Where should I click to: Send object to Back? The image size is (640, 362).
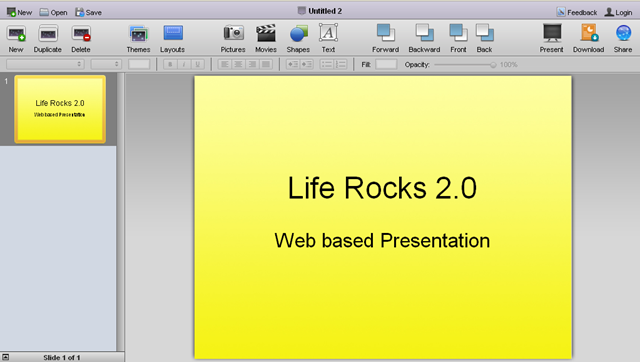click(484, 39)
